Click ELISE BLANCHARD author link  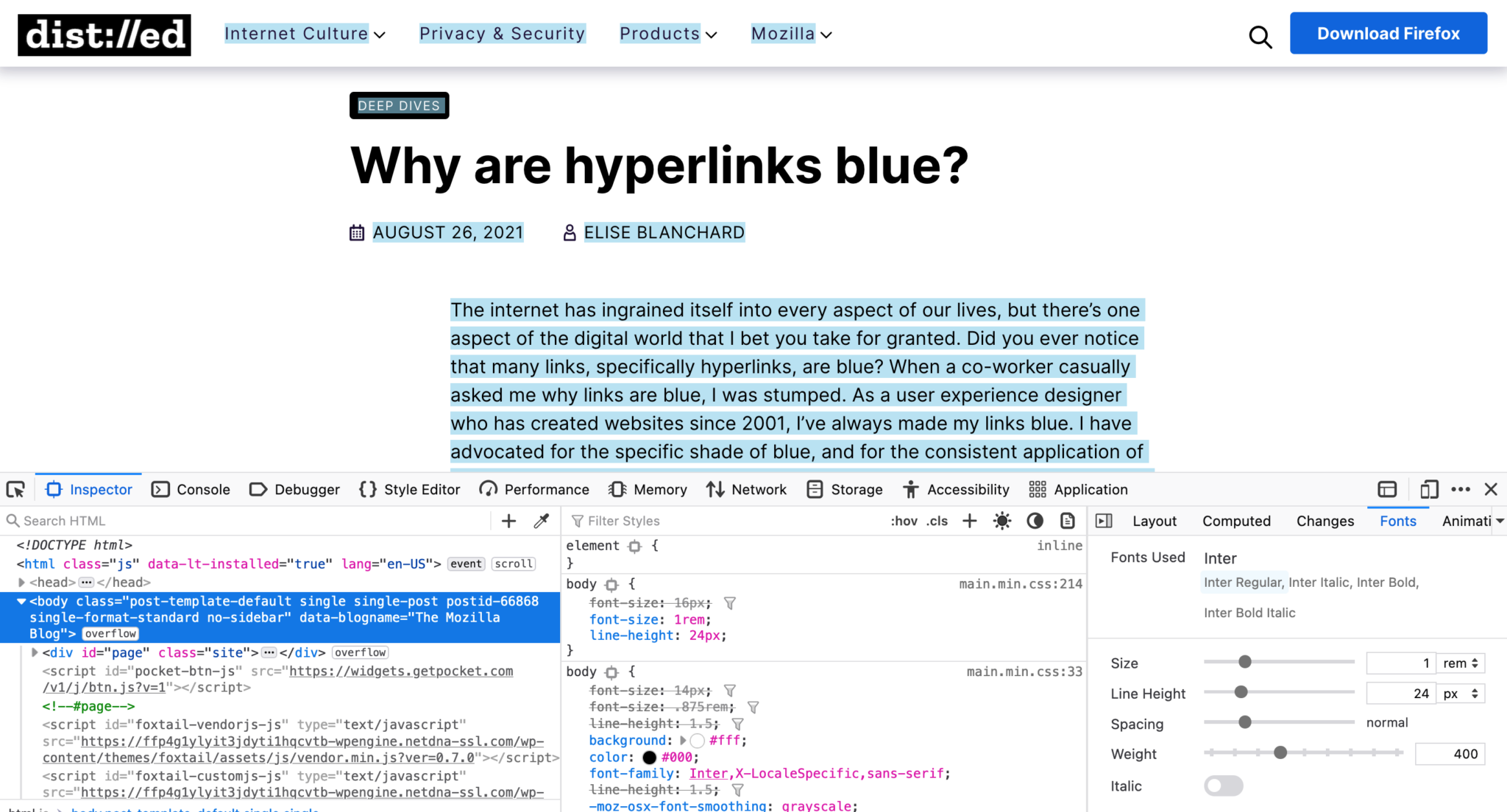(664, 233)
